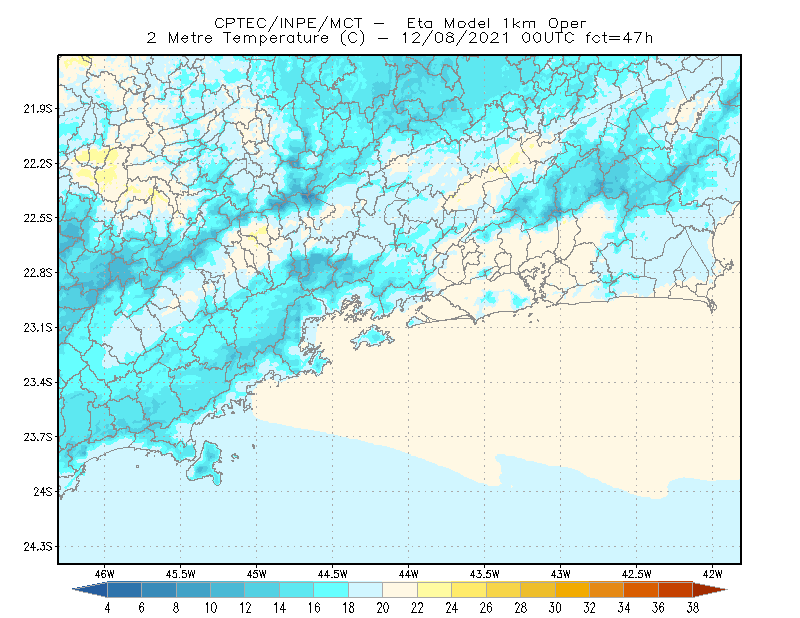Click the 24S latitude axis label

click(x=43, y=491)
